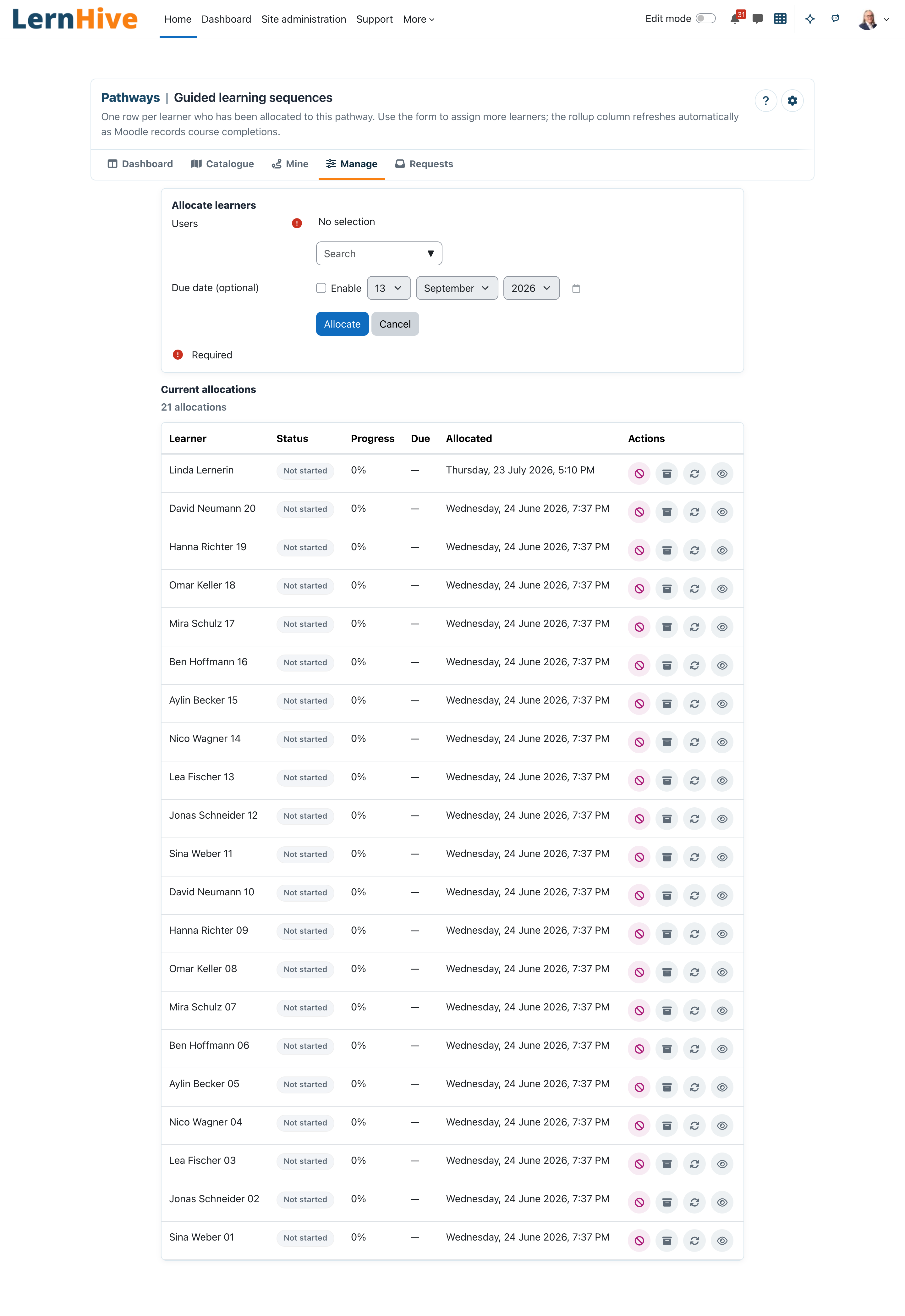Toggle the Edit mode switch
Viewport: 905px width, 1316px height.
[705, 19]
